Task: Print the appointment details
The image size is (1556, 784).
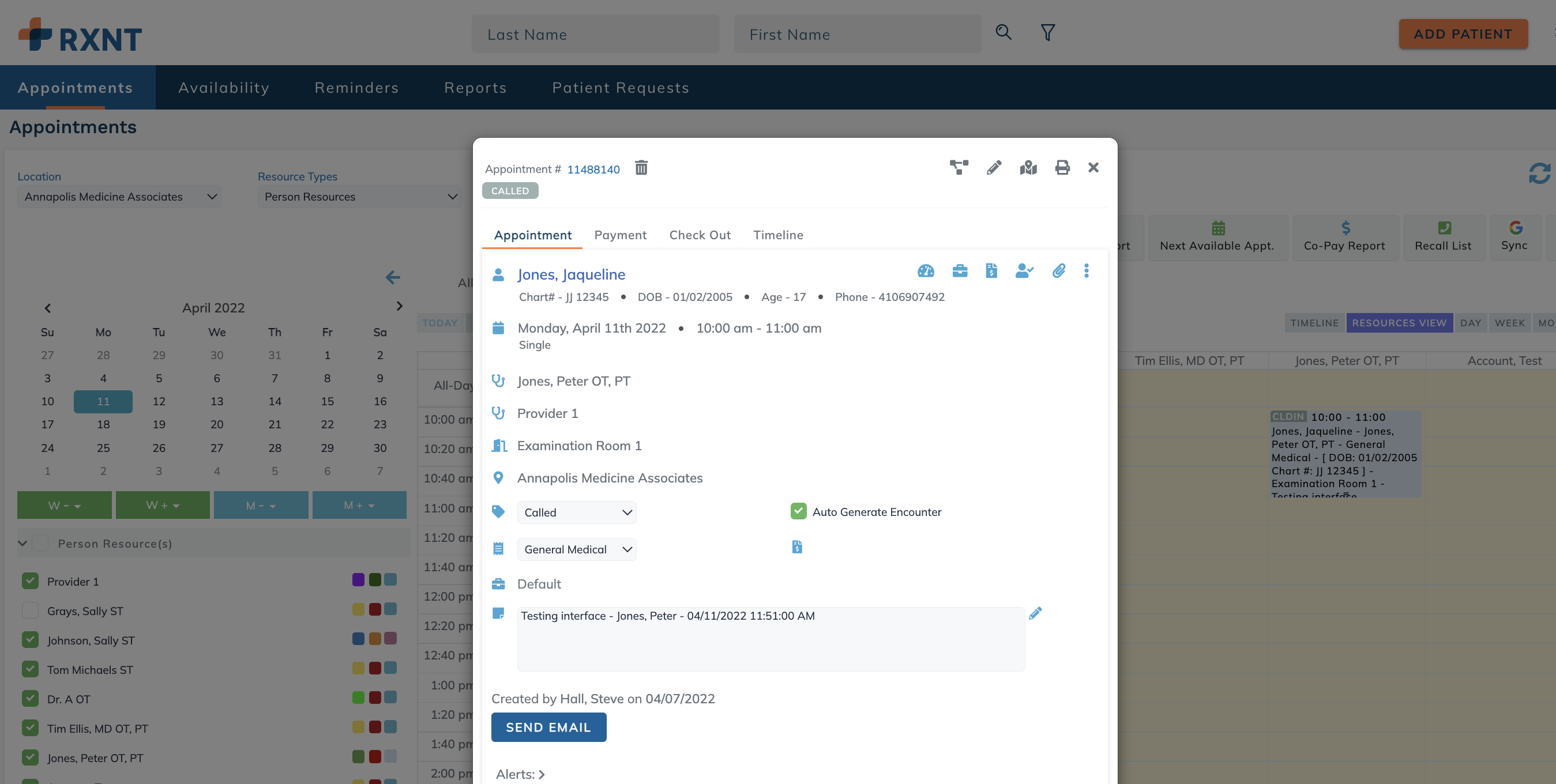Action: point(1062,168)
